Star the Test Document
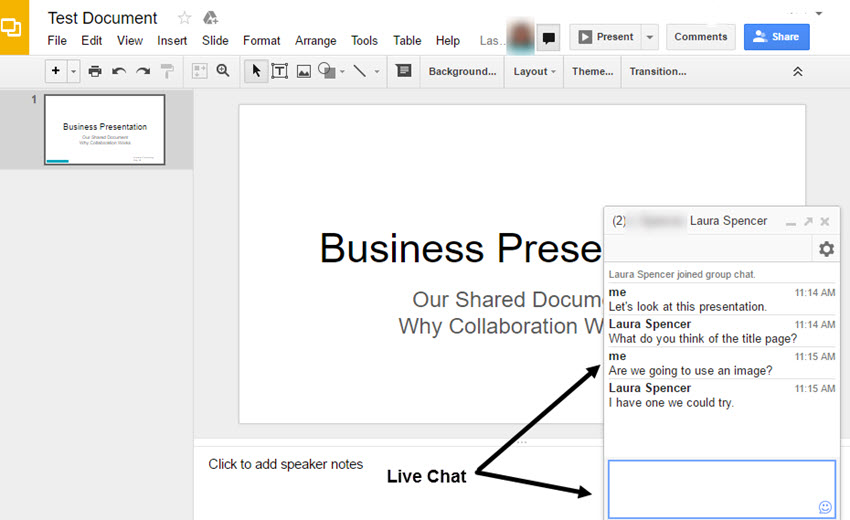 (x=184, y=18)
